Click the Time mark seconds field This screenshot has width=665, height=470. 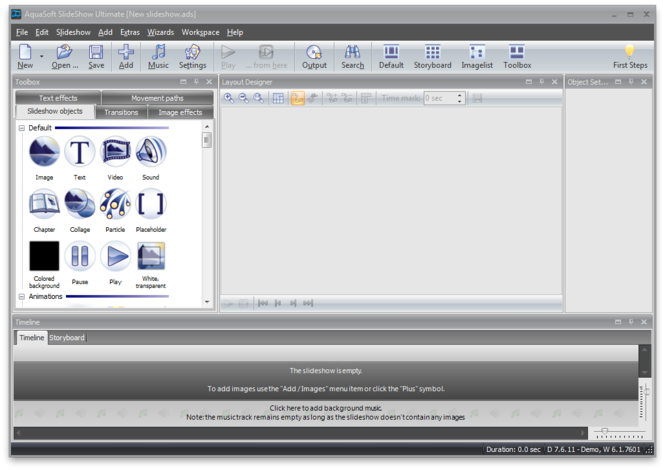tap(440, 98)
